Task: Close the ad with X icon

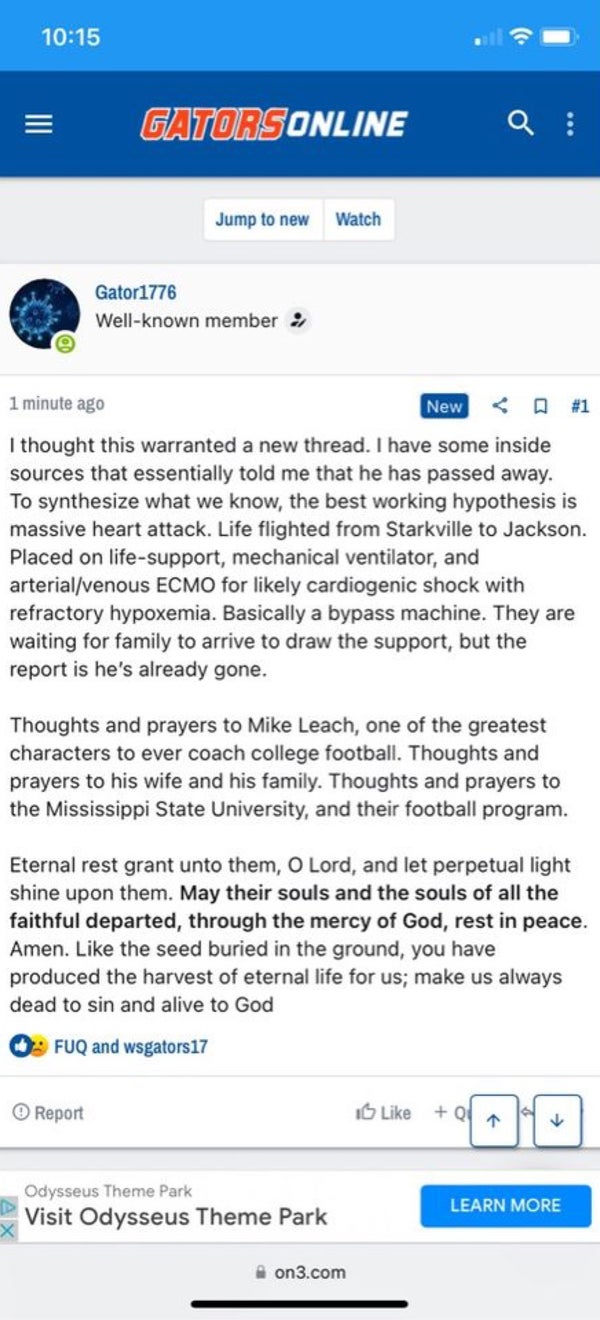Action: pyautogui.click(x=8, y=1231)
